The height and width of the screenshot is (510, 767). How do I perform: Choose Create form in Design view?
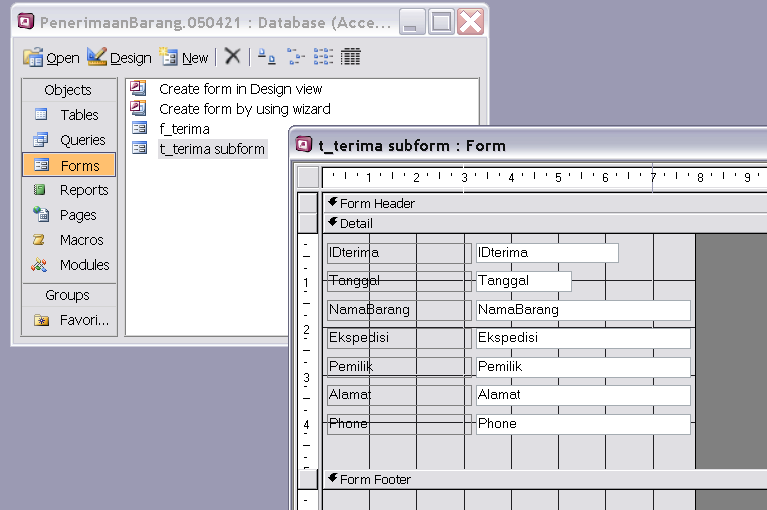240,89
